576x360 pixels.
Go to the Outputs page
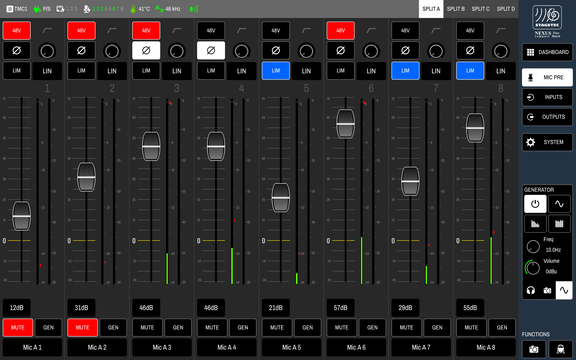click(547, 117)
